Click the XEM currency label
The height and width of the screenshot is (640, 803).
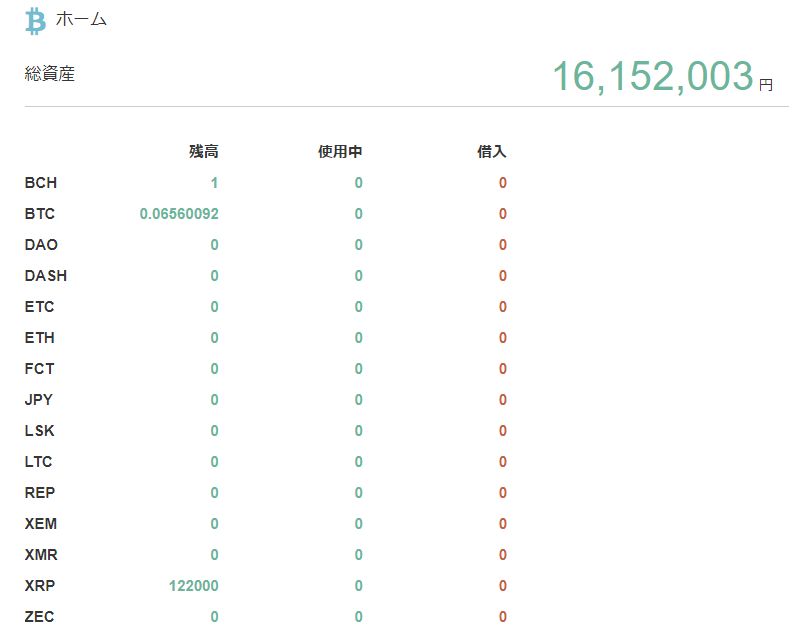pos(41,524)
